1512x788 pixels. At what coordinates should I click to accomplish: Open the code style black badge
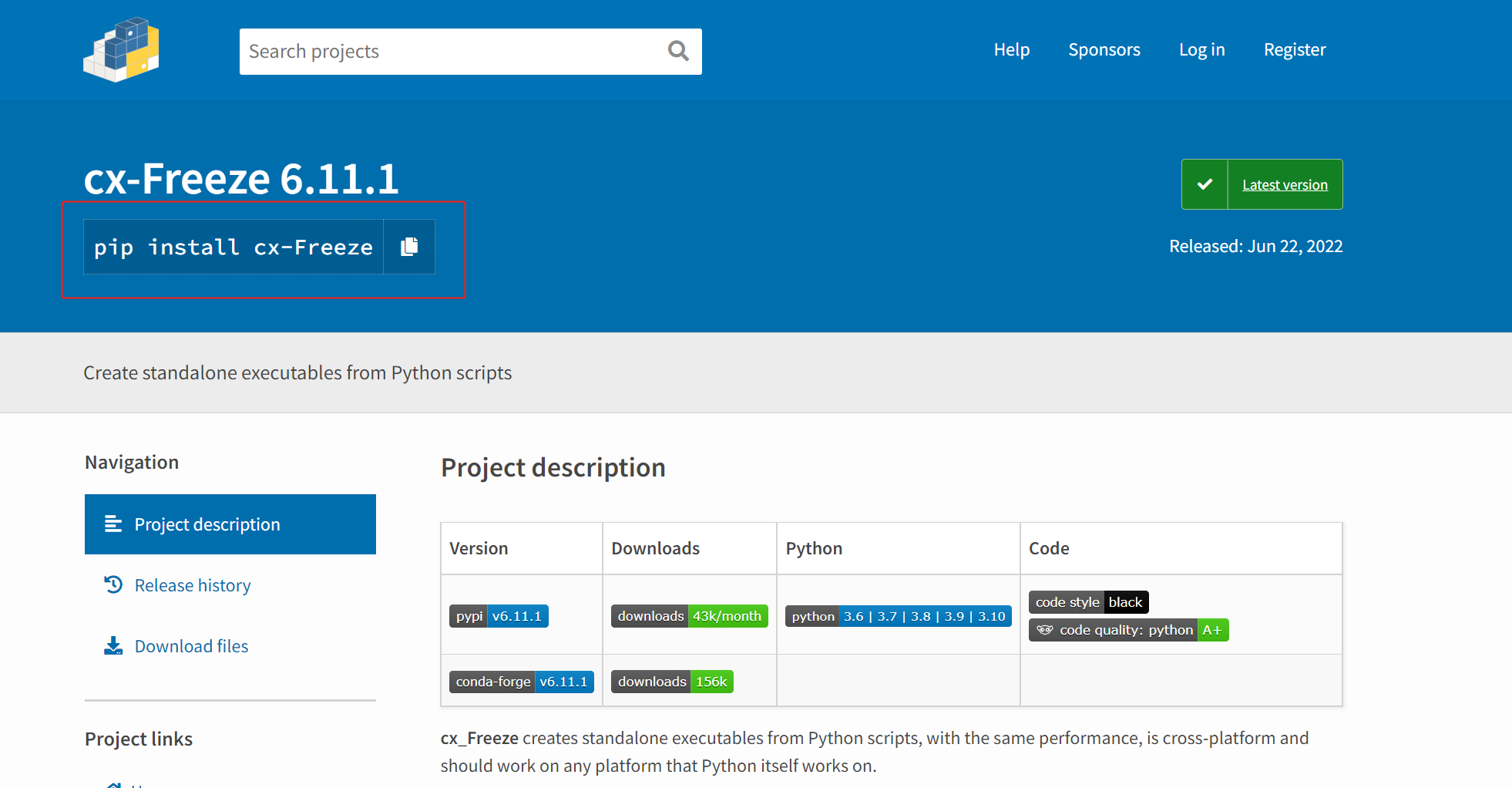[x=1089, y=602]
